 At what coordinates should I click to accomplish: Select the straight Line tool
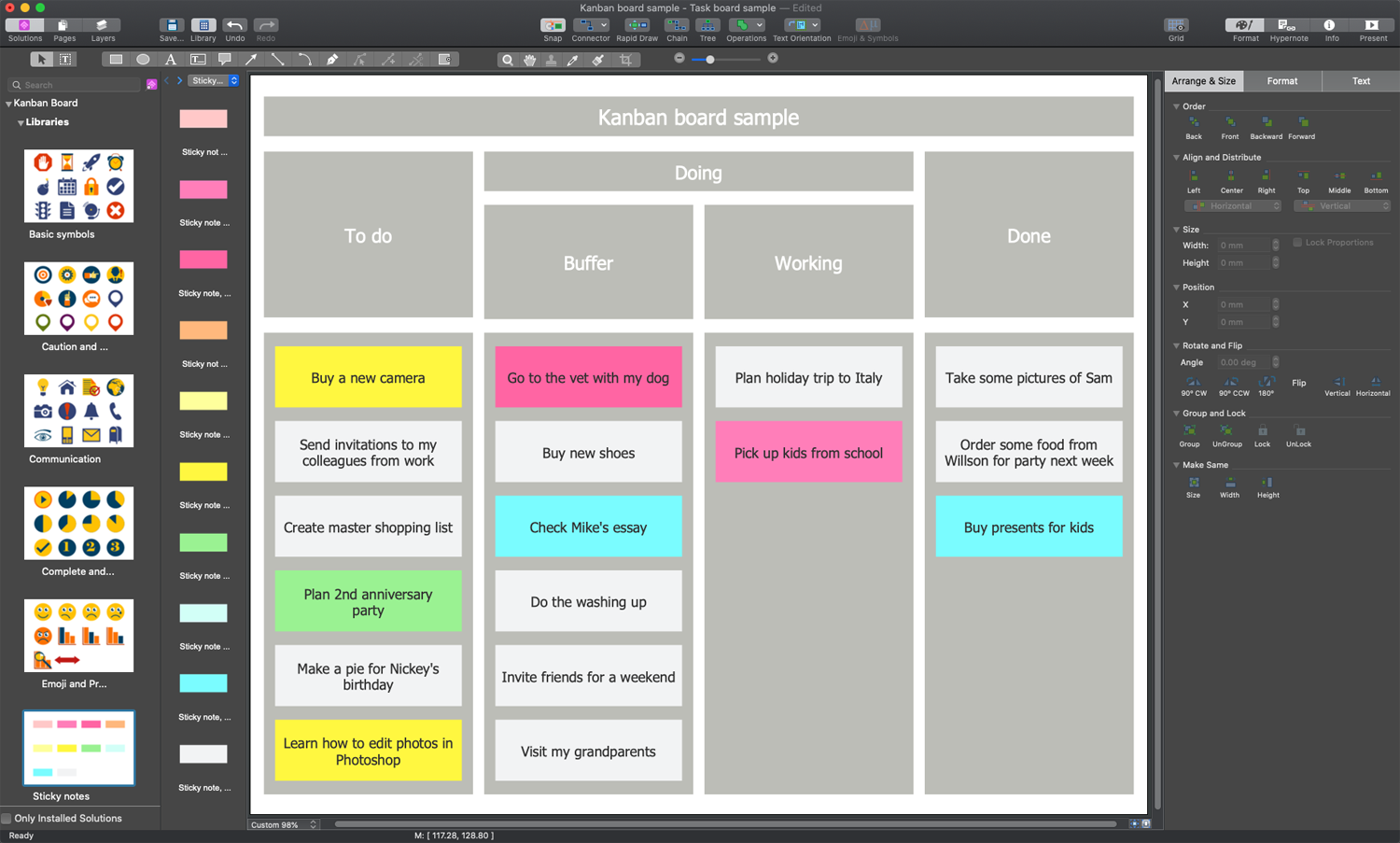point(278,59)
